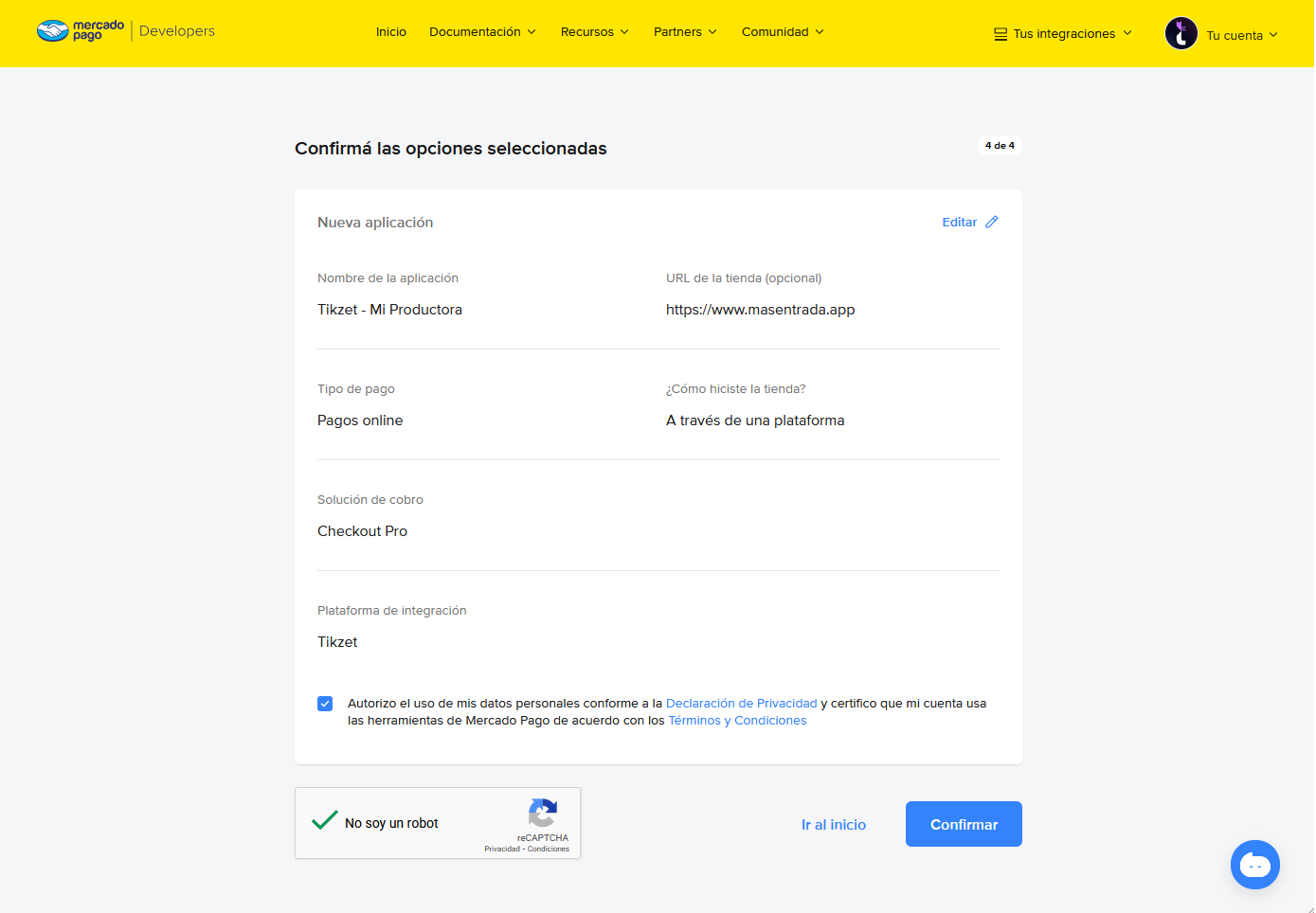This screenshot has height=913, width=1316.
Task: Open the chat assistant bubble
Action: coord(1255,865)
